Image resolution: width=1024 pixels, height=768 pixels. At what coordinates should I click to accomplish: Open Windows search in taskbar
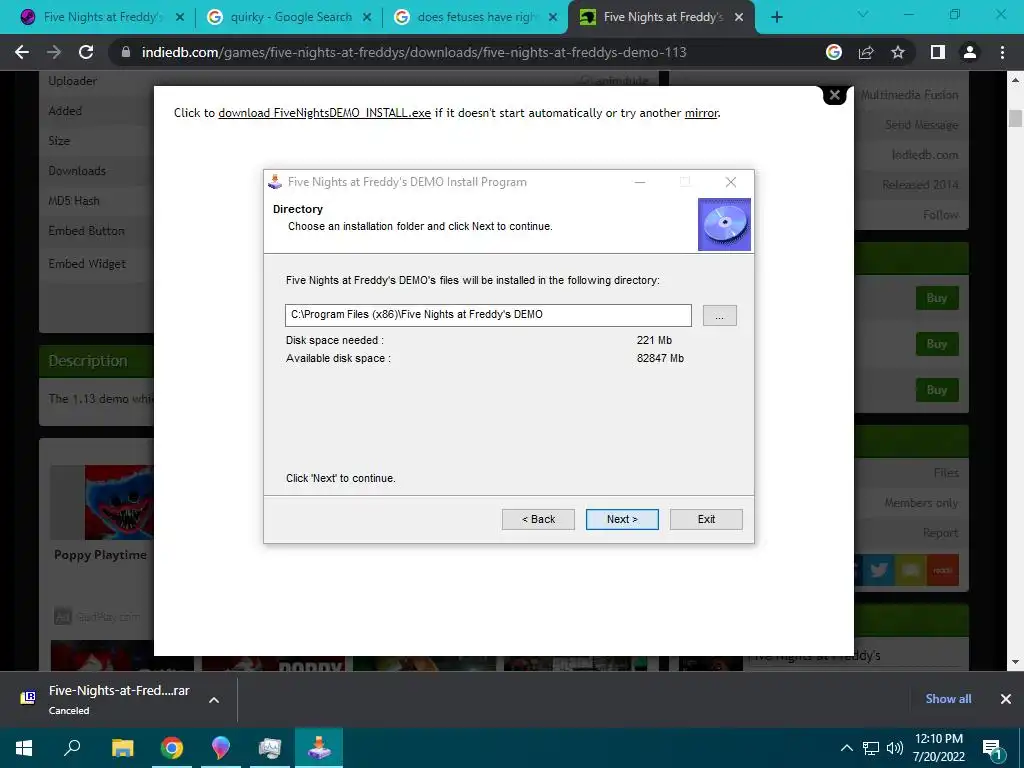point(72,748)
